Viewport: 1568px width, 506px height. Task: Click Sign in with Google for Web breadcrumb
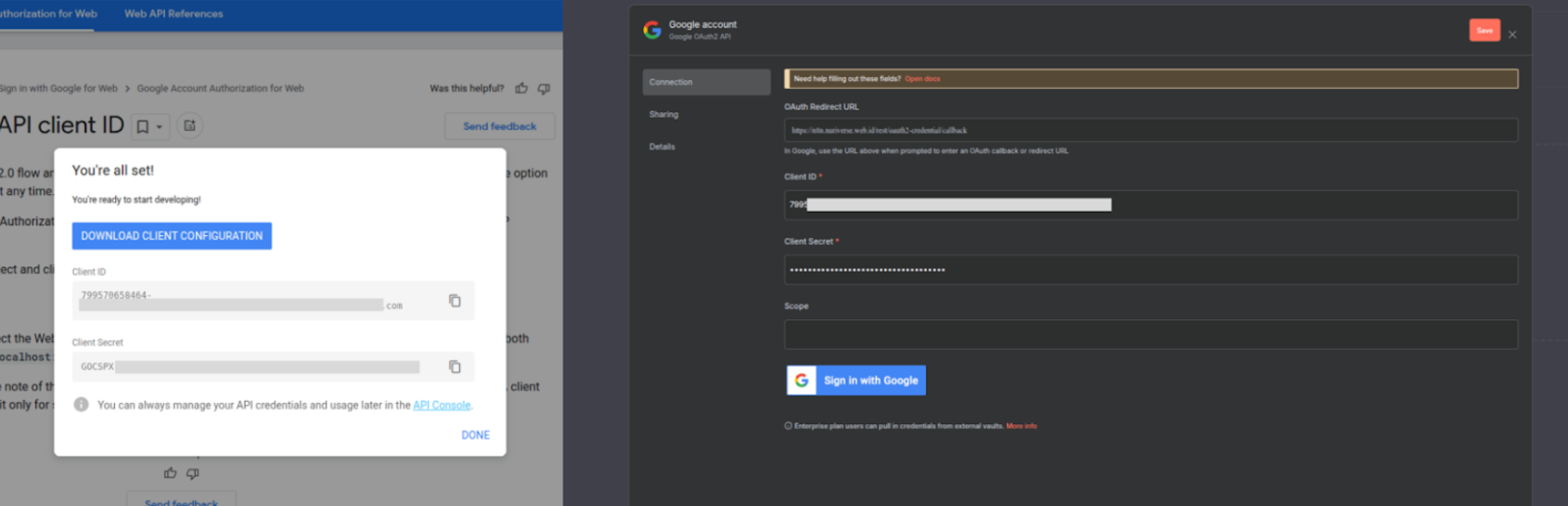[x=58, y=88]
